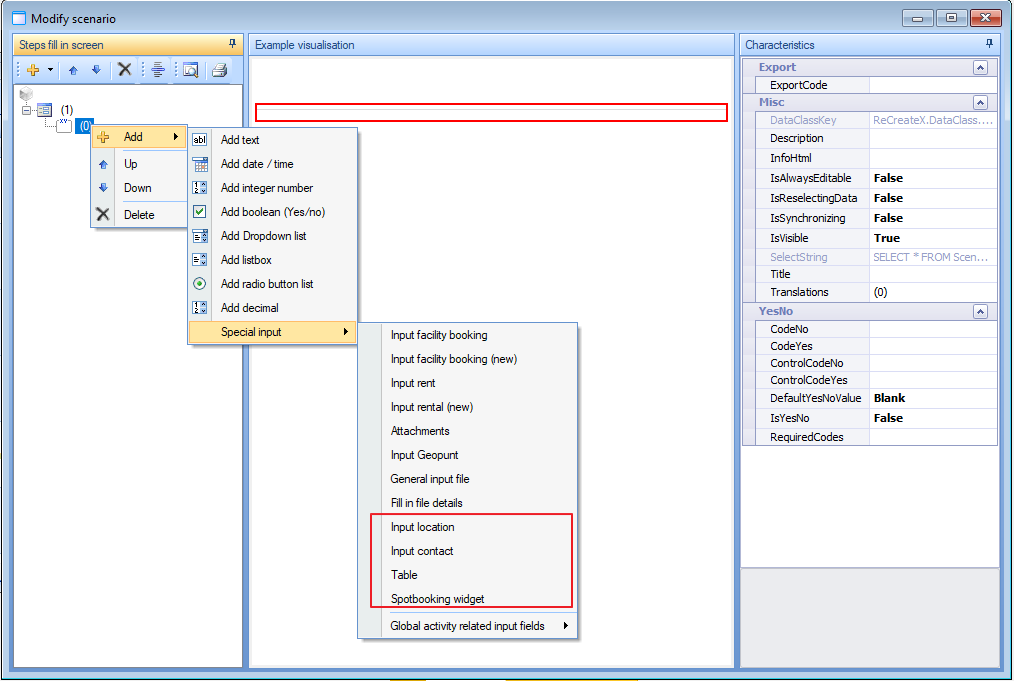This screenshot has height=681, width=1014.
Task: Click the yellow plus Add toolbar icon
Action: (x=33, y=70)
